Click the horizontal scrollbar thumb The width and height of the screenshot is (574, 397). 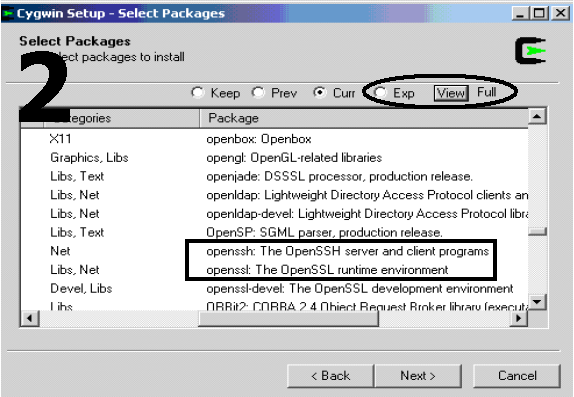tap(288, 318)
